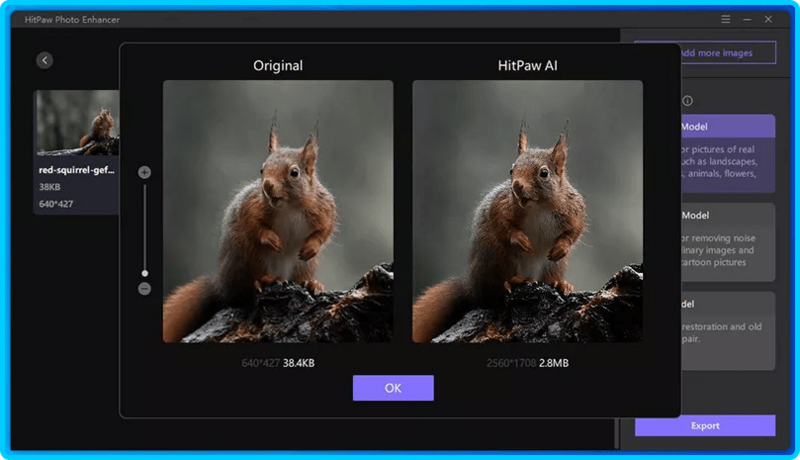Click the info icon above model list
The width and height of the screenshot is (800, 460).
688,101
